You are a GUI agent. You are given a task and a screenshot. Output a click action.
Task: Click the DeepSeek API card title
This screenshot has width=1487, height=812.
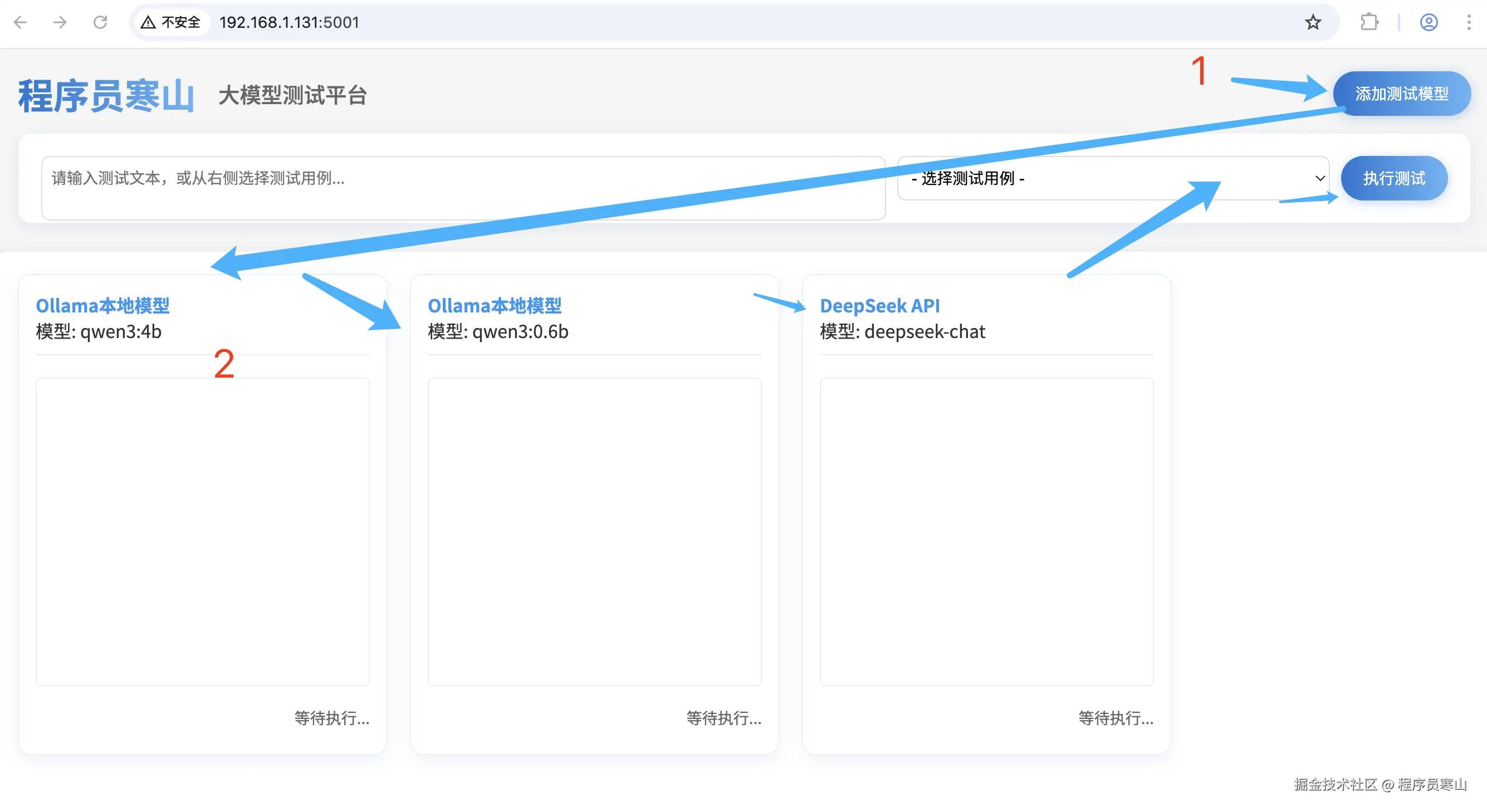coord(879,305)
